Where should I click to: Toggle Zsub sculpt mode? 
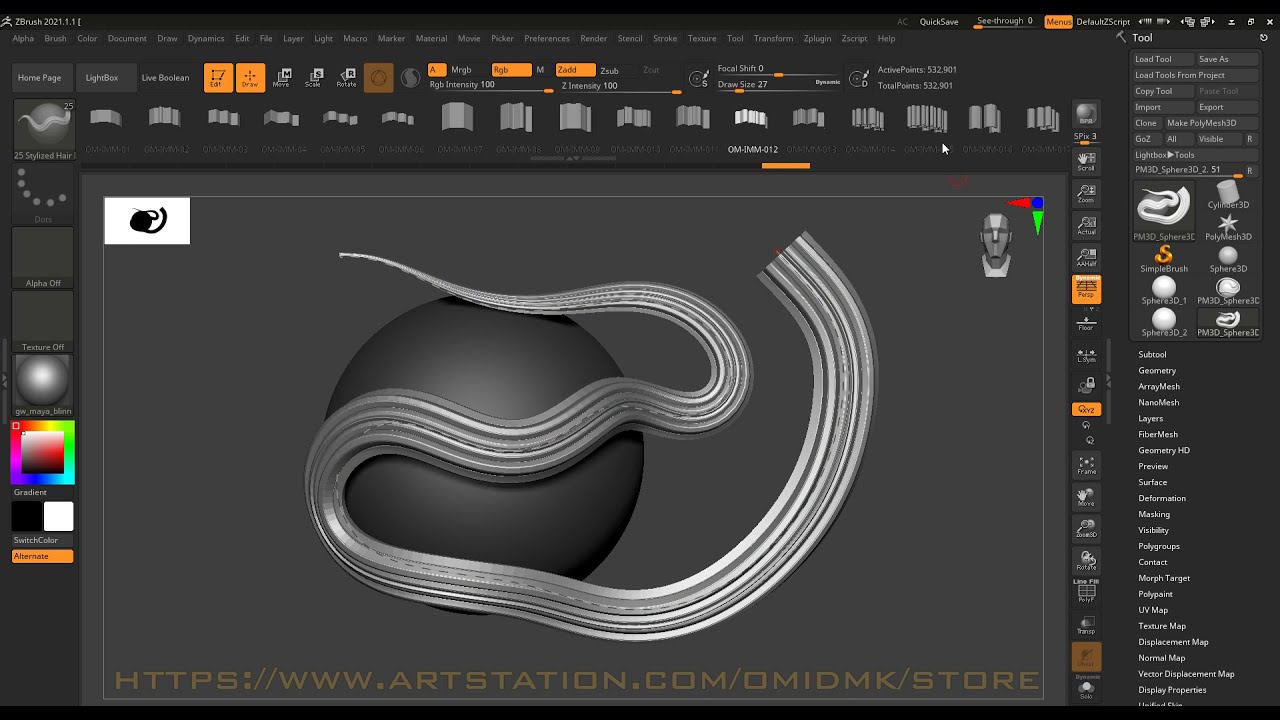click(x=609, y=70)
